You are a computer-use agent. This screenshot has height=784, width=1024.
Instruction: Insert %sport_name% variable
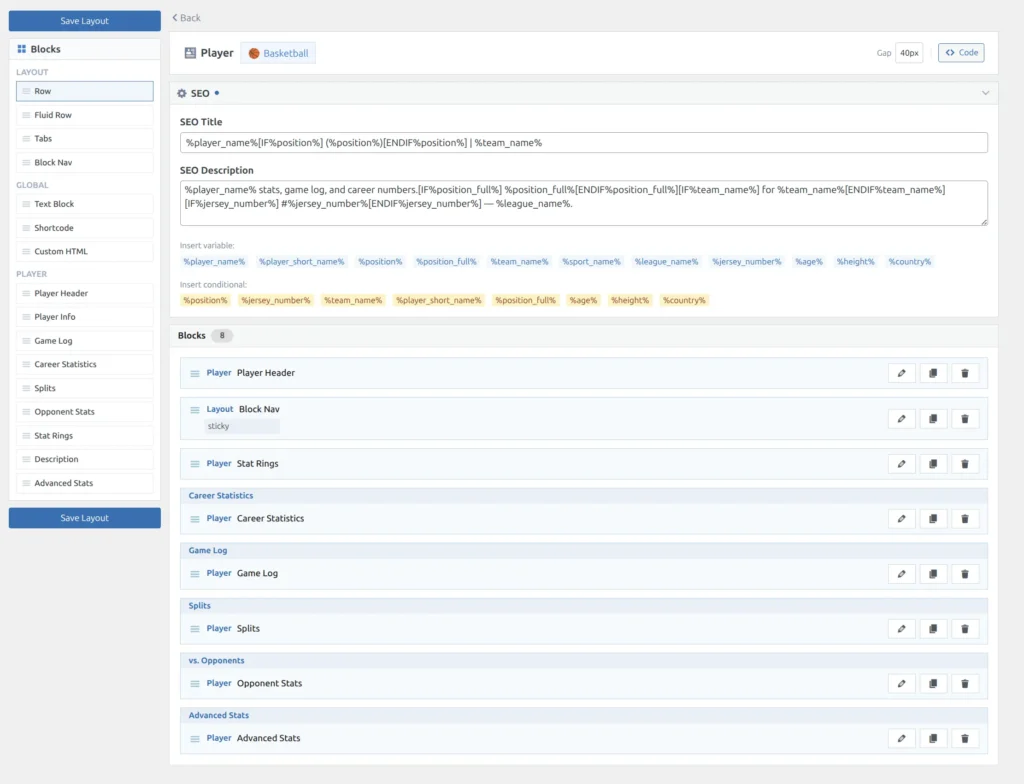pyautogui.click(x=592, y=261)
